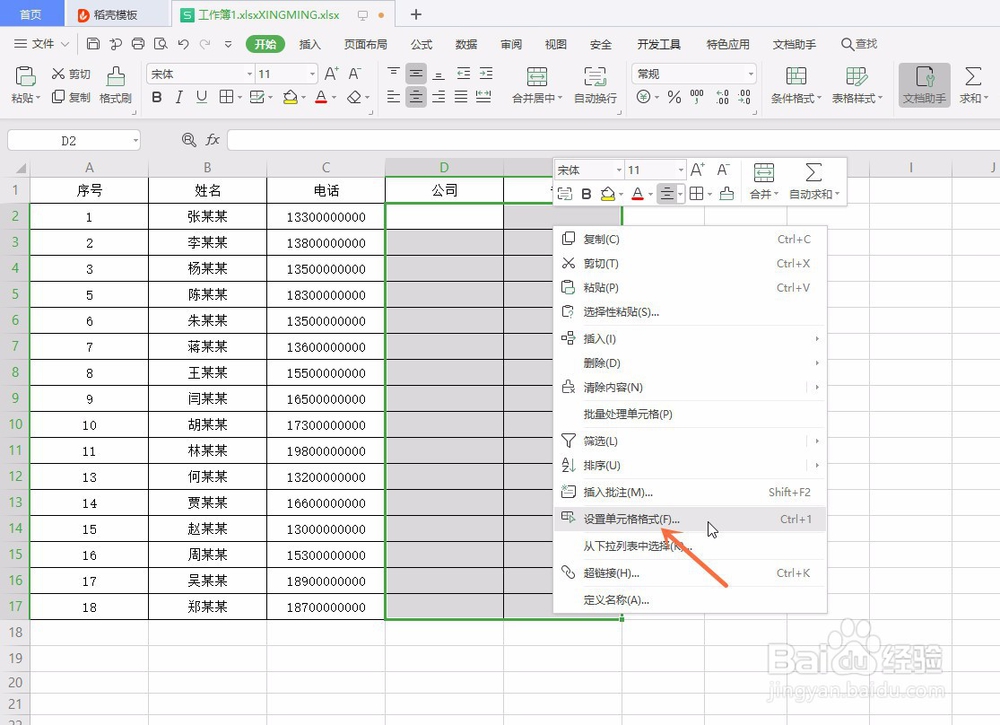Toggle bold formatting on selected cells
The width and height of the screenshot is (1000, 725).
click(155, 97)
